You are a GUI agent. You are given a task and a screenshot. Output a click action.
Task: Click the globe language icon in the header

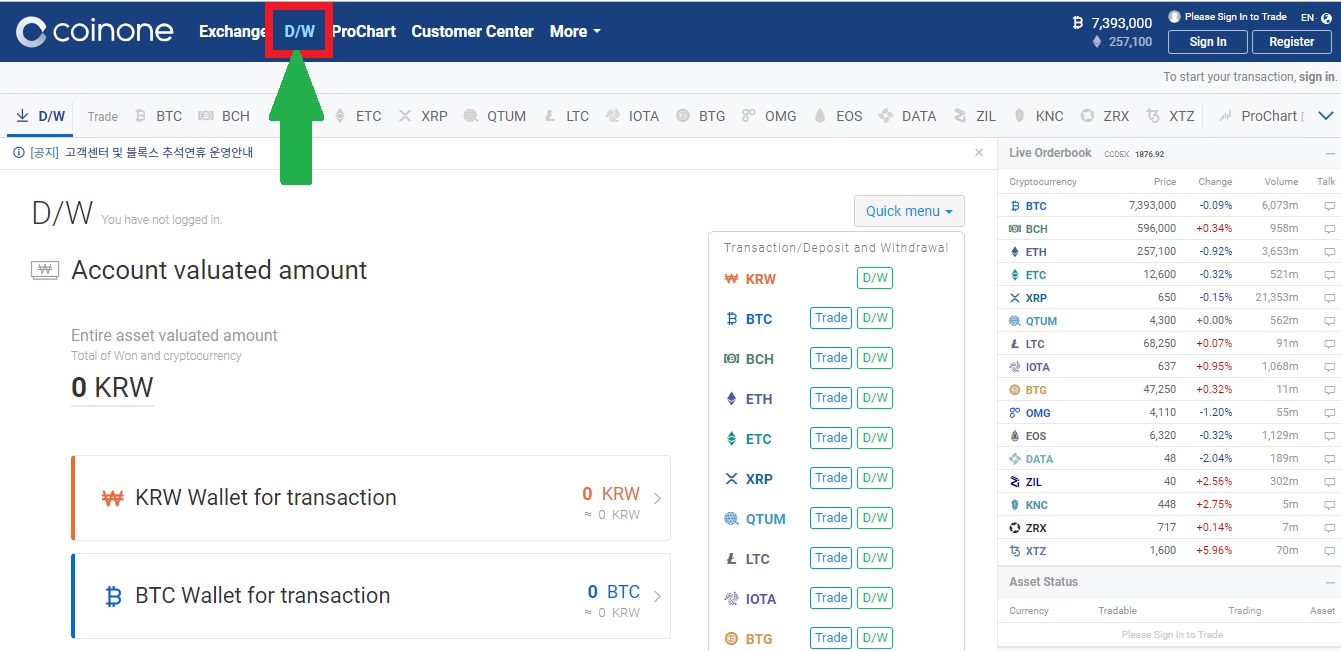pos(1326,17)
